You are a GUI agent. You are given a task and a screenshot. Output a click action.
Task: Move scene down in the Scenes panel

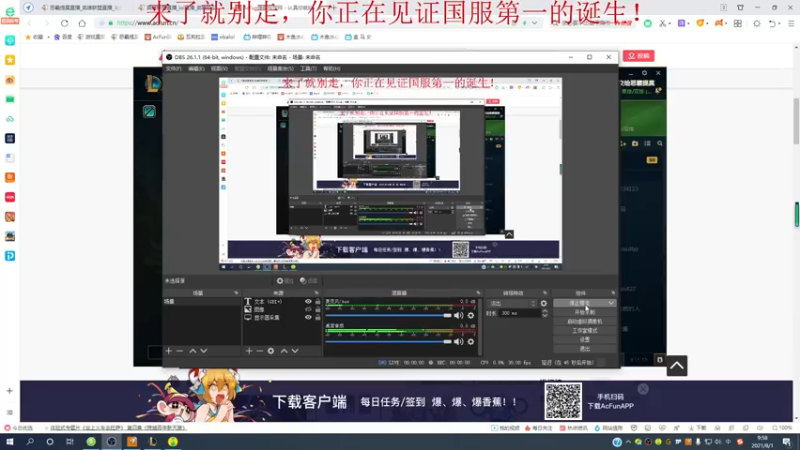[204, 351]
